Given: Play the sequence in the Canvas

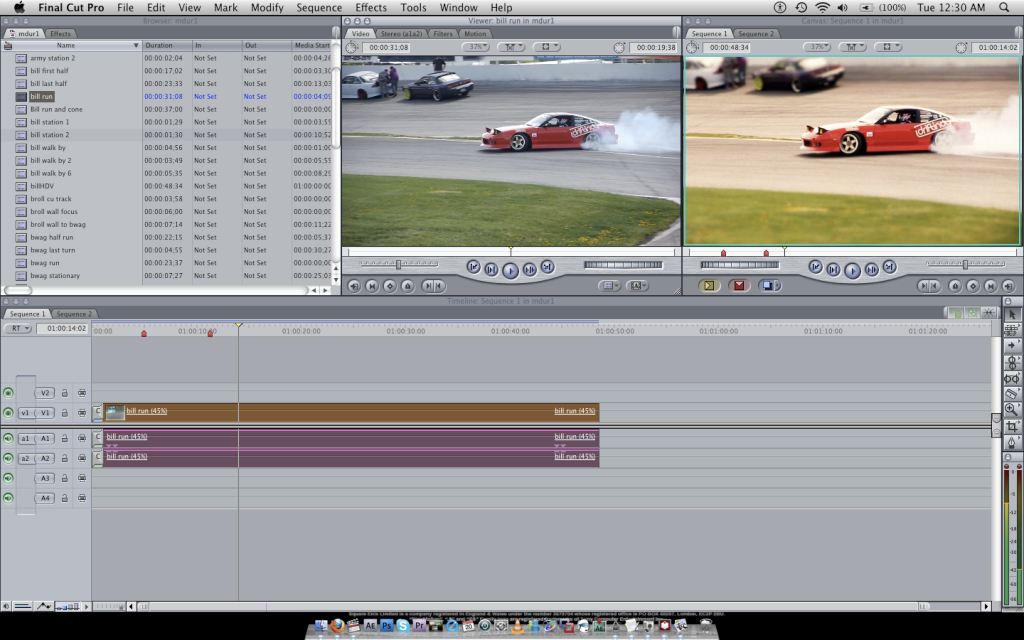Looking at the screenshot, I should (x=852, y=270).
